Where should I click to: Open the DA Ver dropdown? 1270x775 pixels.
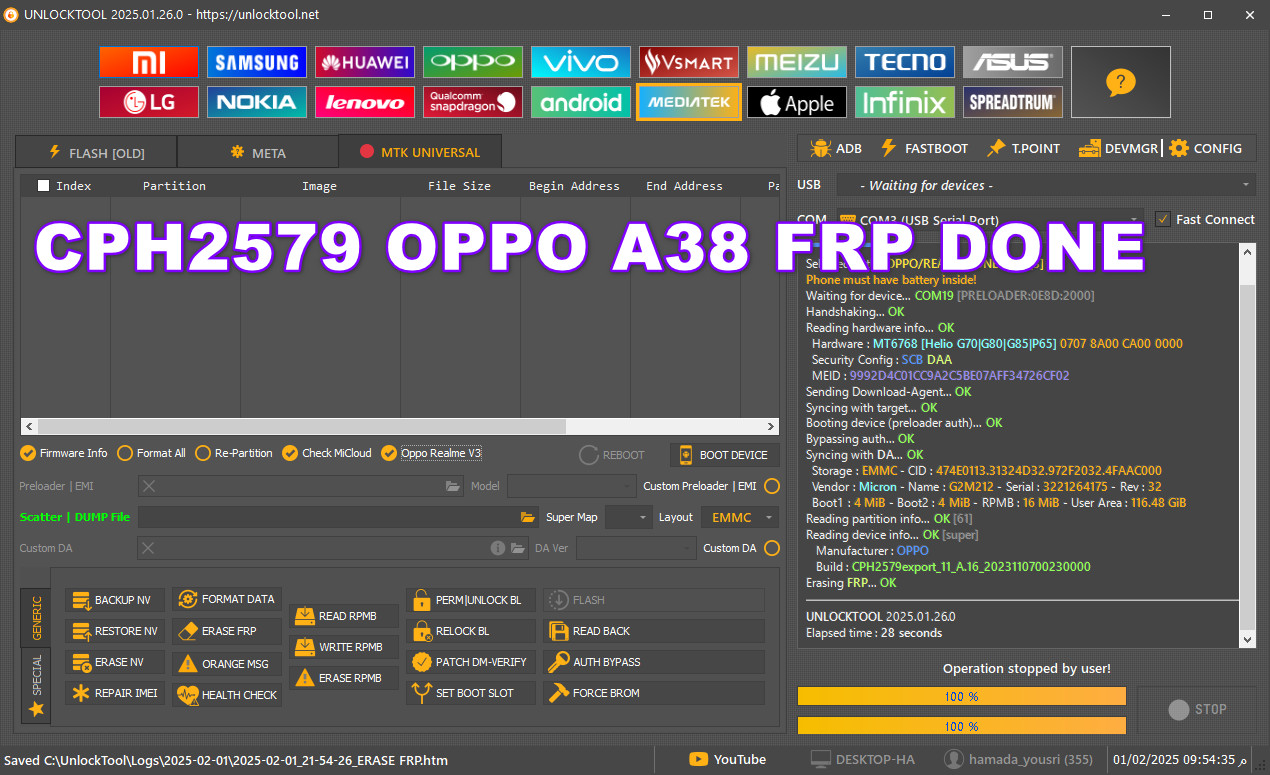tap(636, 548)
